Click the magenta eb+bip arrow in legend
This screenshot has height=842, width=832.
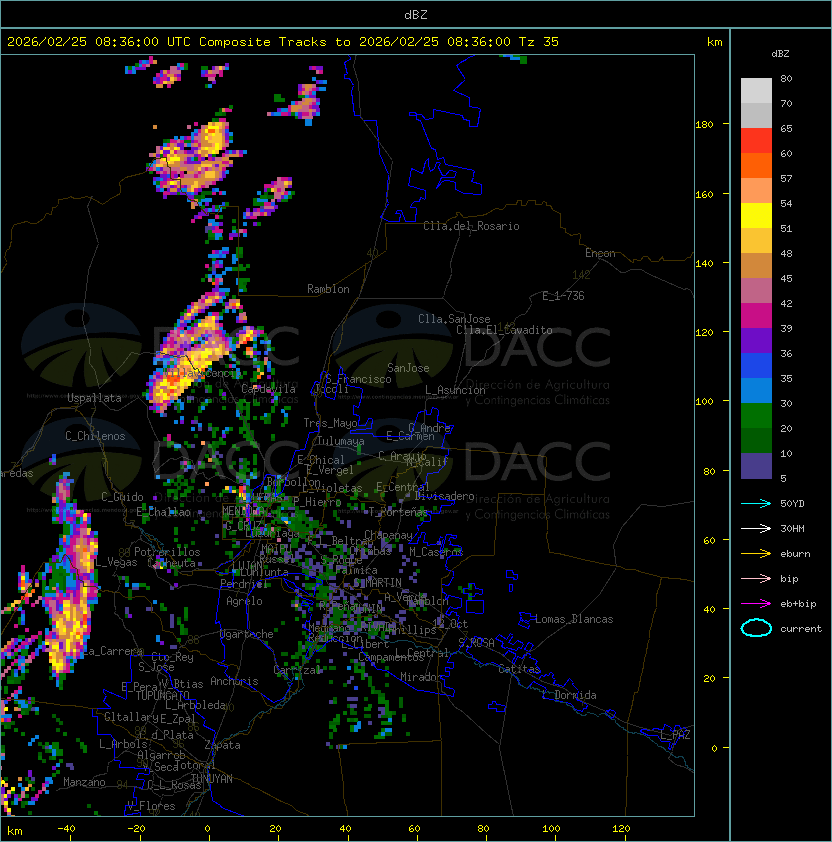click(756, 604)
